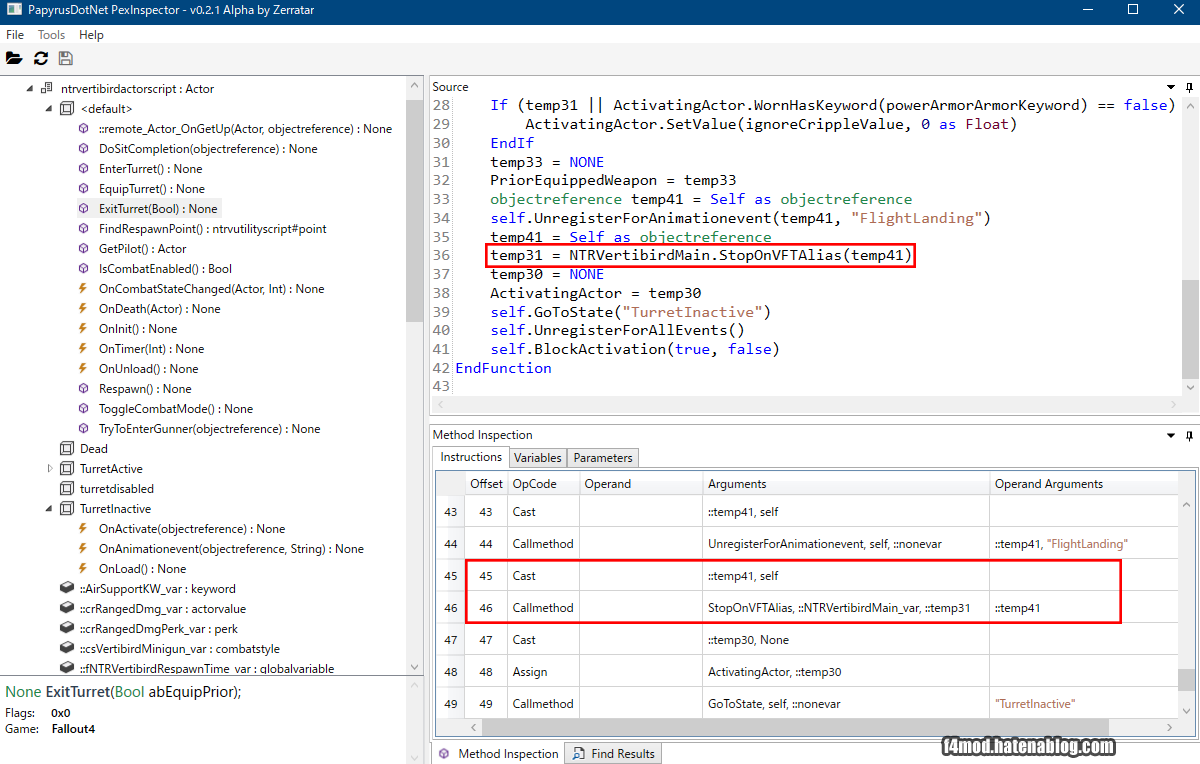Click the tree panel vertical scrollbar
1200x764 pixels.
pos(415,212)
